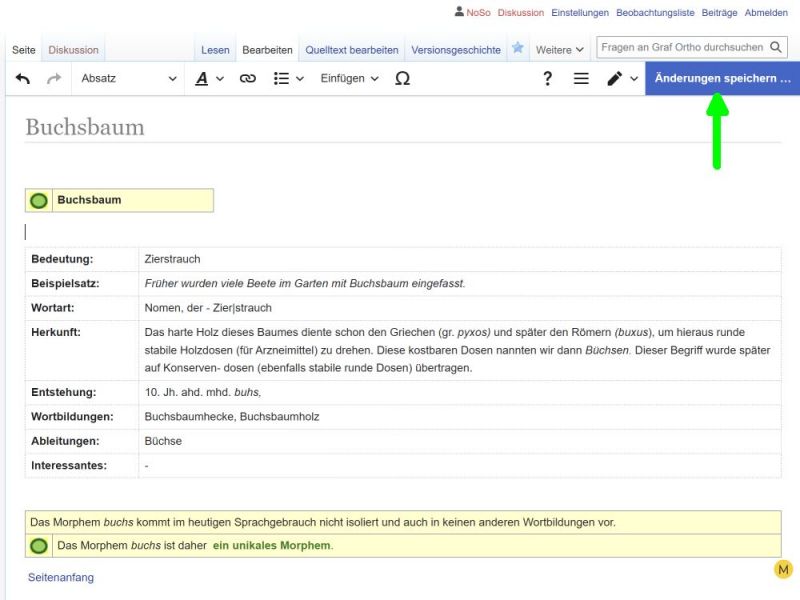
Task: Open the Versionsgeschichte tab
Action: pyautogui.click(x=457, y=47)
